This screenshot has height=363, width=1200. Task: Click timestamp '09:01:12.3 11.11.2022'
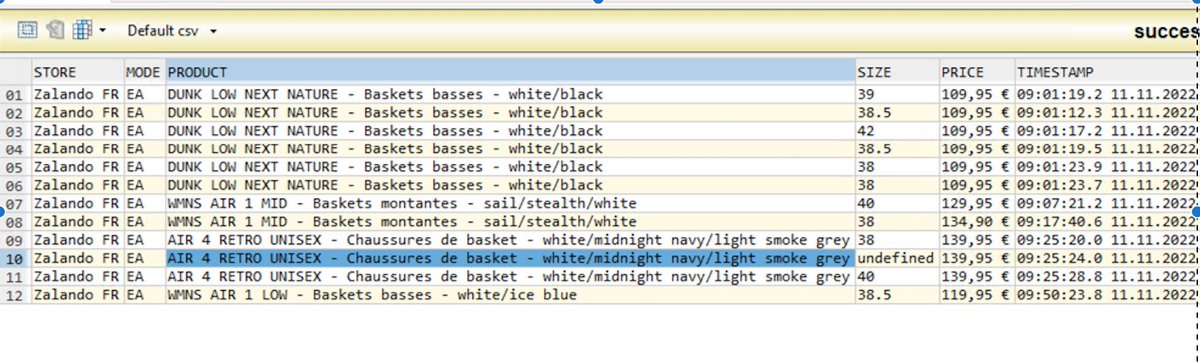(x=1107, y=112)
